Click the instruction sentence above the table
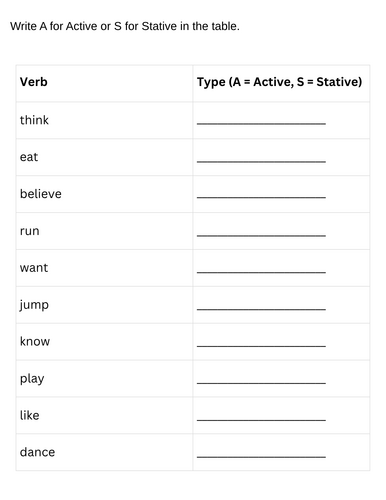Viewport: 386px width, 500px height. [x=125, y=26]
